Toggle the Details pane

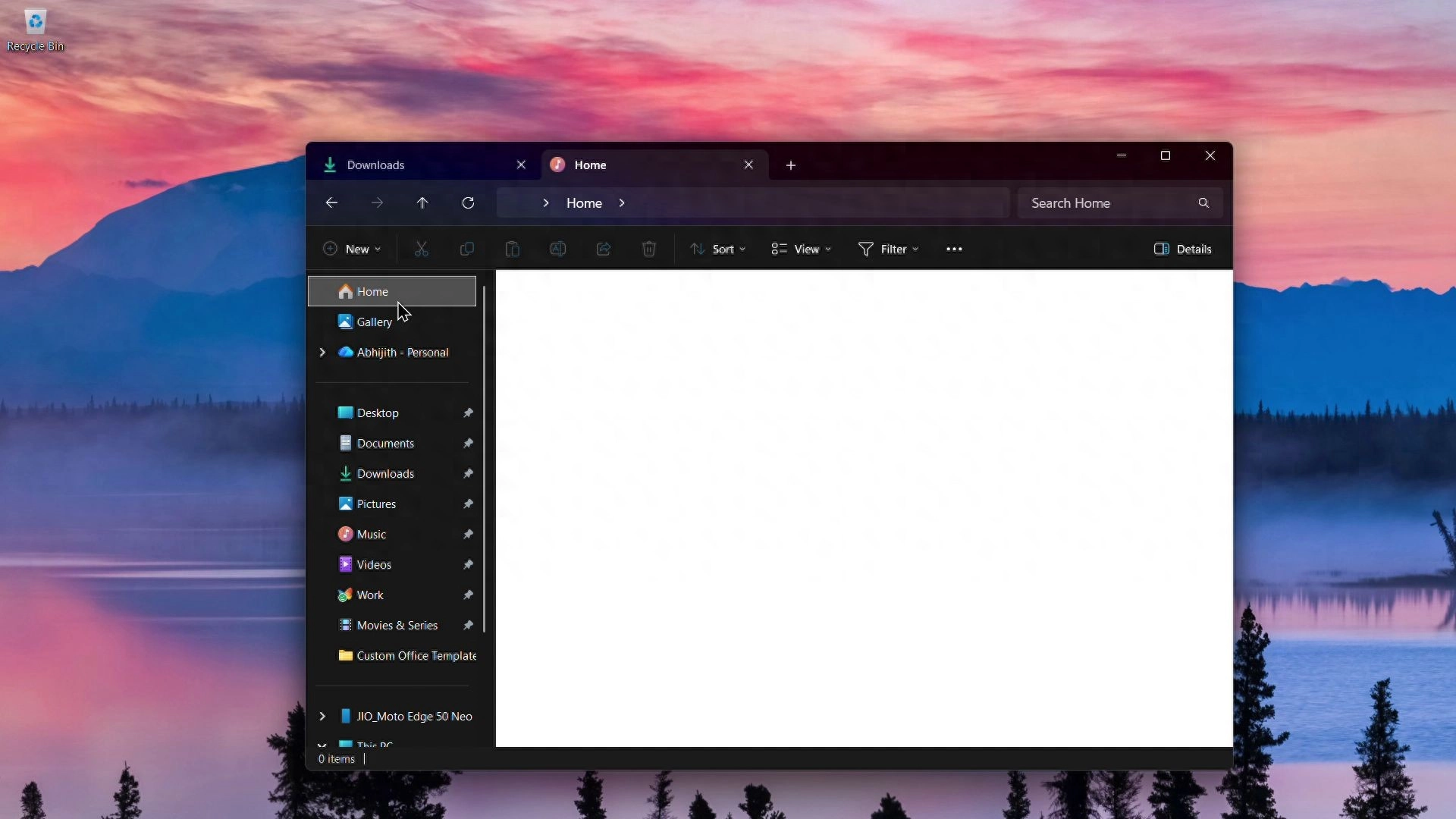pyautogui.click(x=1184, y=249)
